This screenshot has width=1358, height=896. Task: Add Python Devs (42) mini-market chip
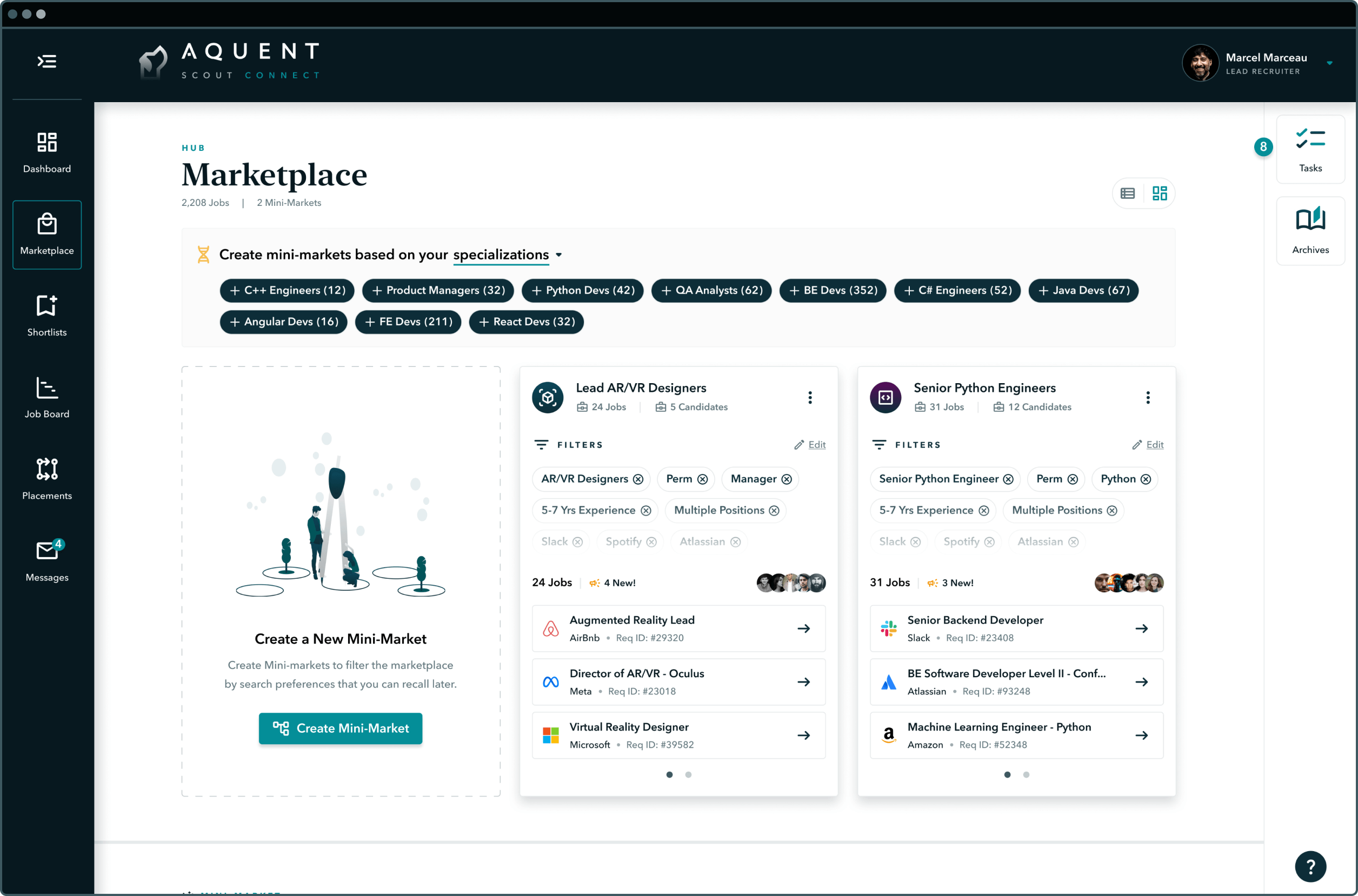[x=582, y=290]
